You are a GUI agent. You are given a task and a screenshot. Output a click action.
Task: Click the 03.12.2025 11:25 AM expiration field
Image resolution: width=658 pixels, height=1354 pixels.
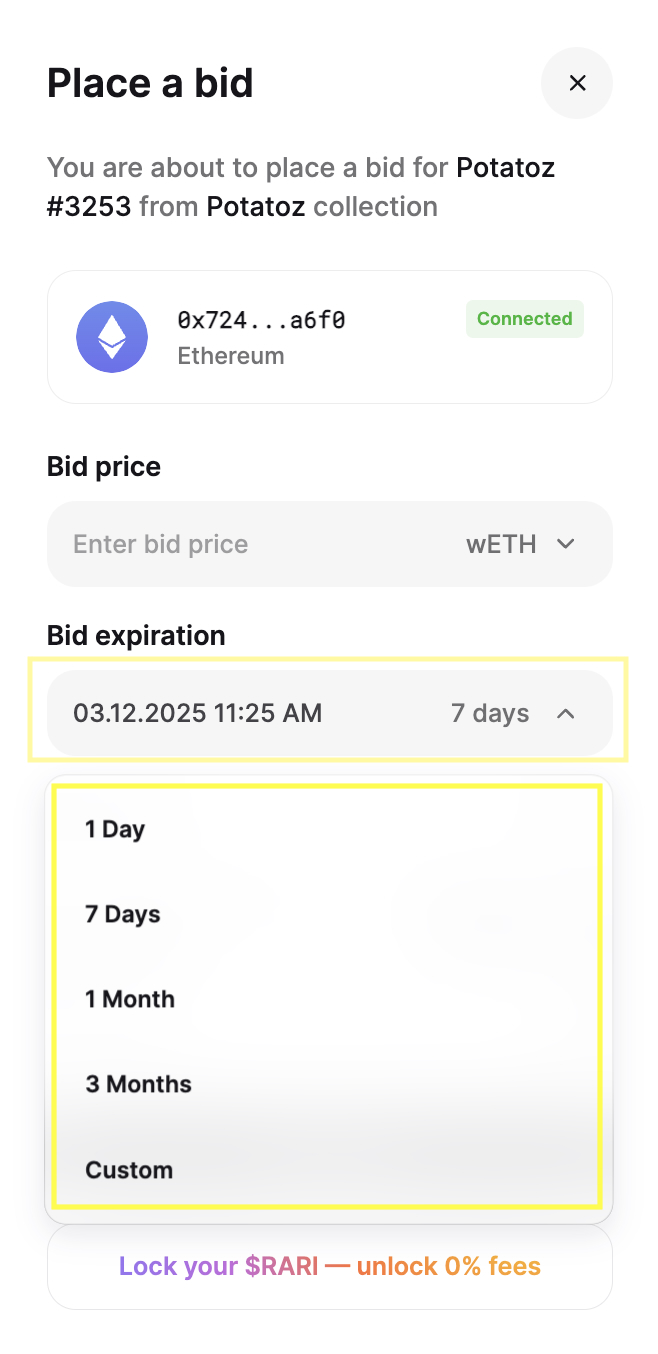pos(198,713)
